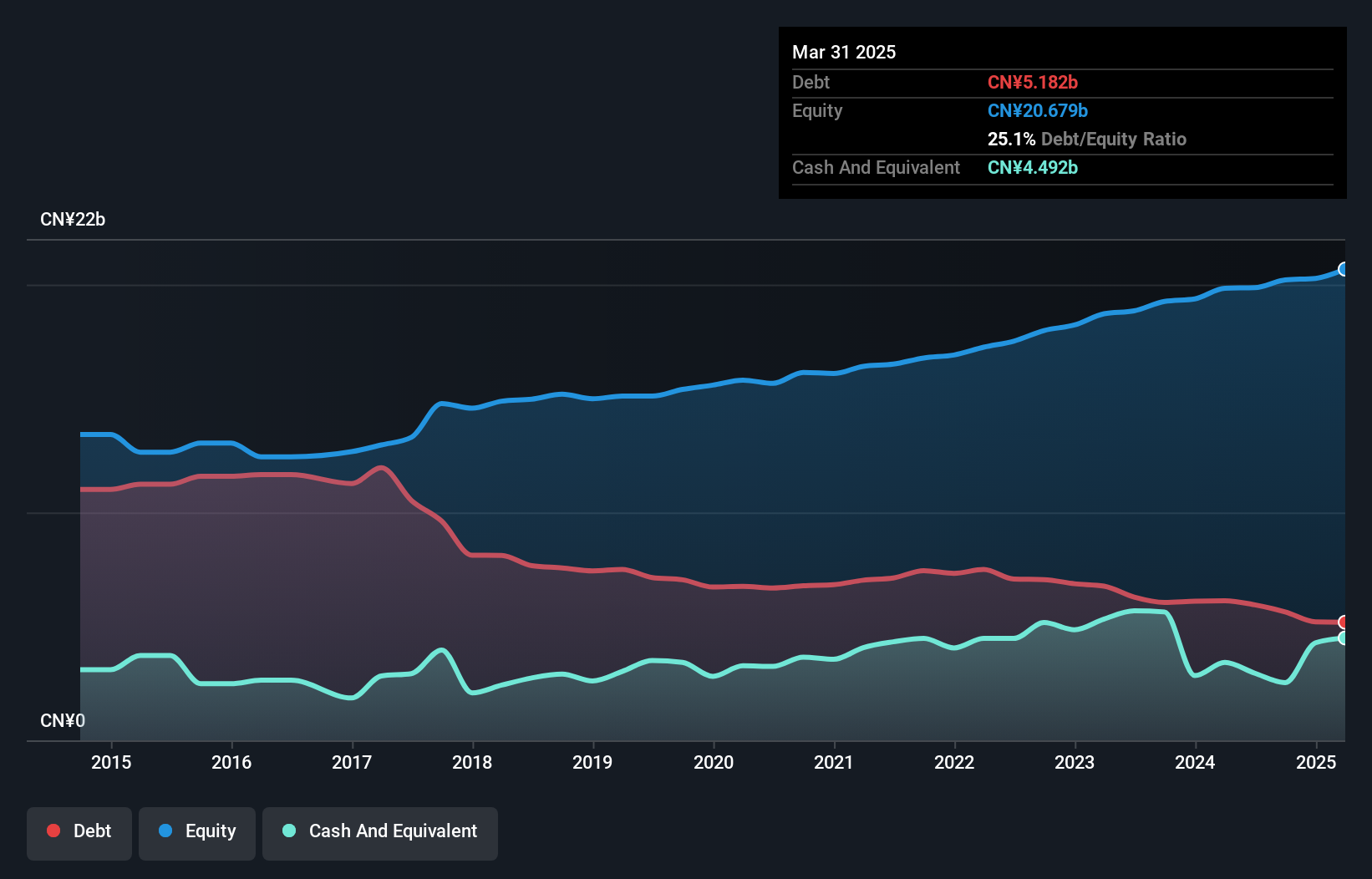The width and height of the screenshot is (1372, 879).
Task: Expand details for the Cash And Equivalent row
Action: [x=876, y=167]
